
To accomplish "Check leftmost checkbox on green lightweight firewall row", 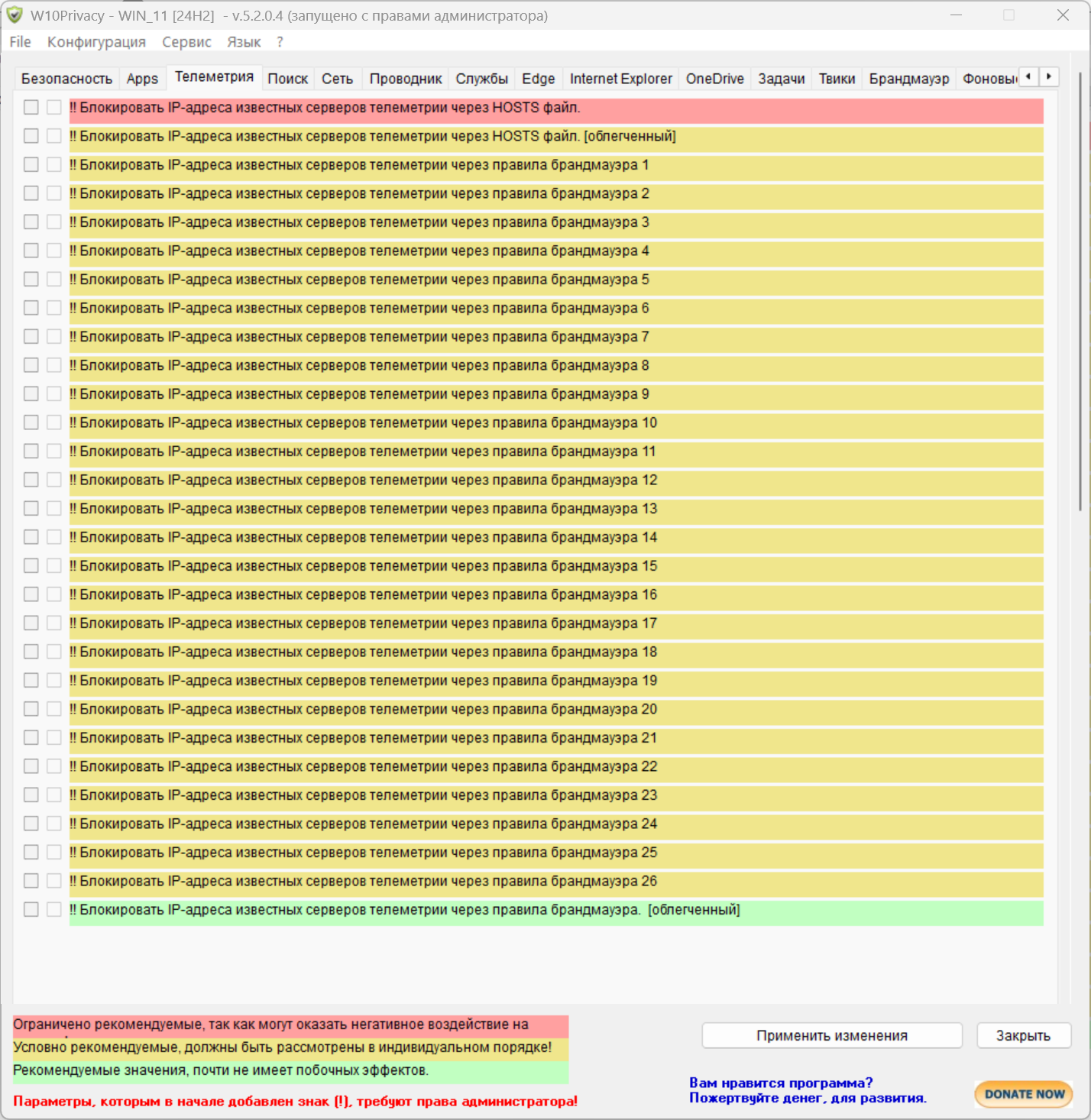I will click(31, 910).
